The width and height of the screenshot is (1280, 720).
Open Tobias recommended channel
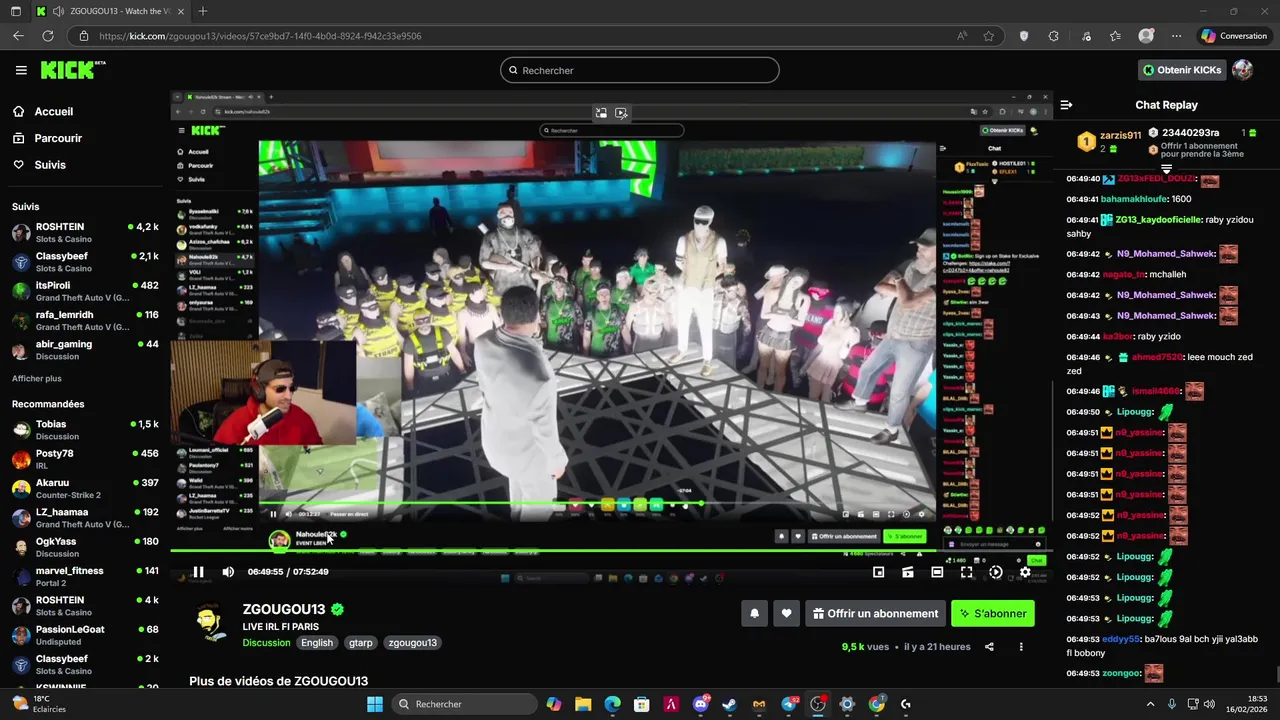[85, 430]
